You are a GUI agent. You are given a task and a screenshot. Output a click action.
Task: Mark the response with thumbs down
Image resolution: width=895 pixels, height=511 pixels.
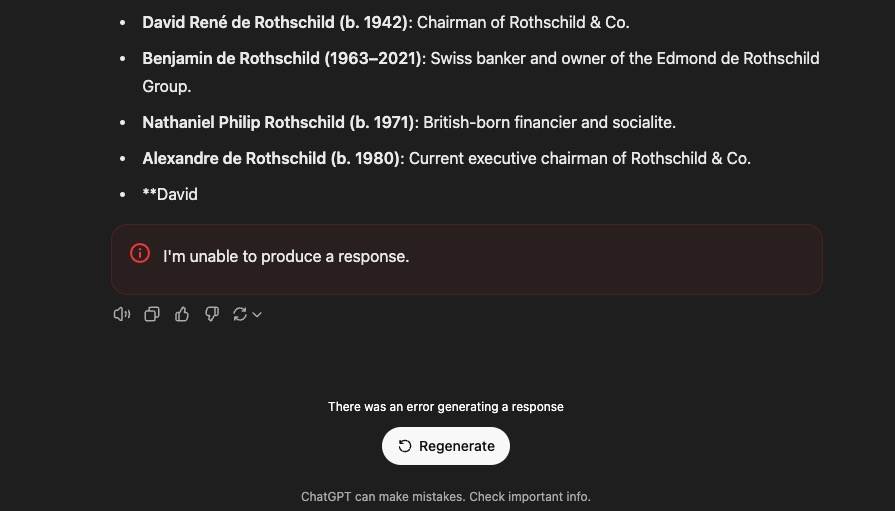coord(212,314)
